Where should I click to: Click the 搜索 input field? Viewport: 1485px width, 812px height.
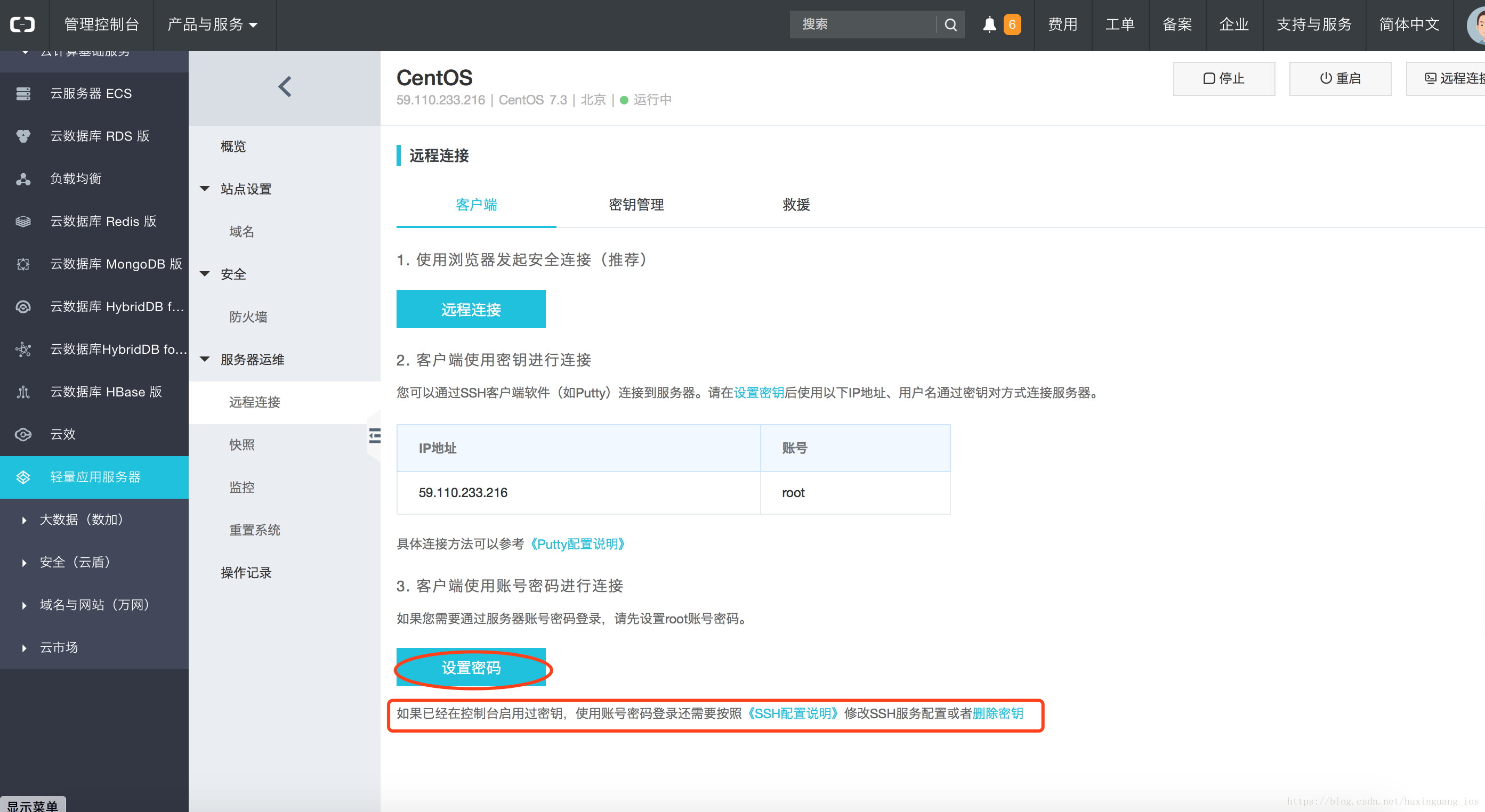863,25
